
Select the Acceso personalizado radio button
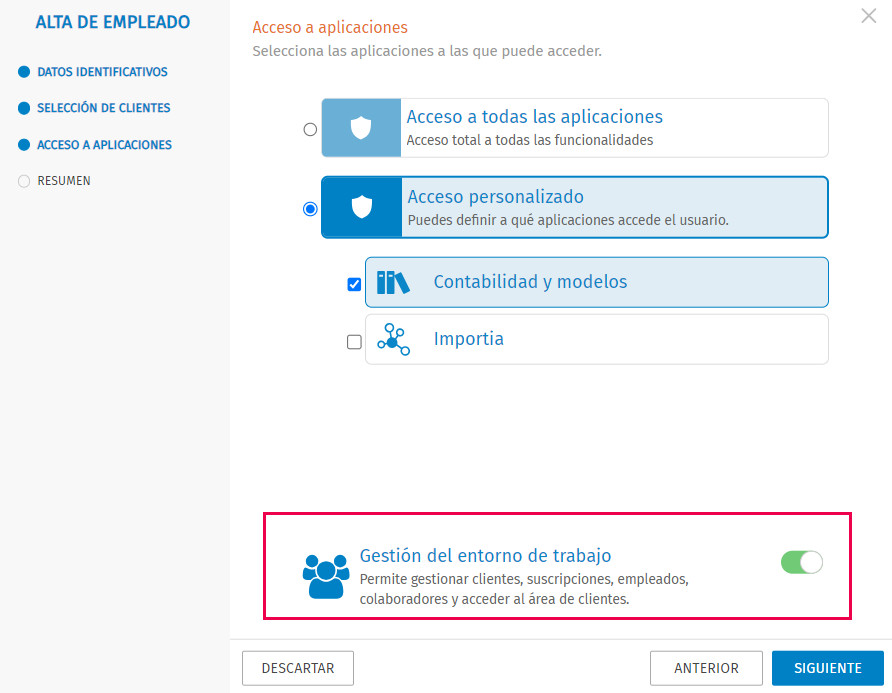pyautogui.click(x=310, y=209)
